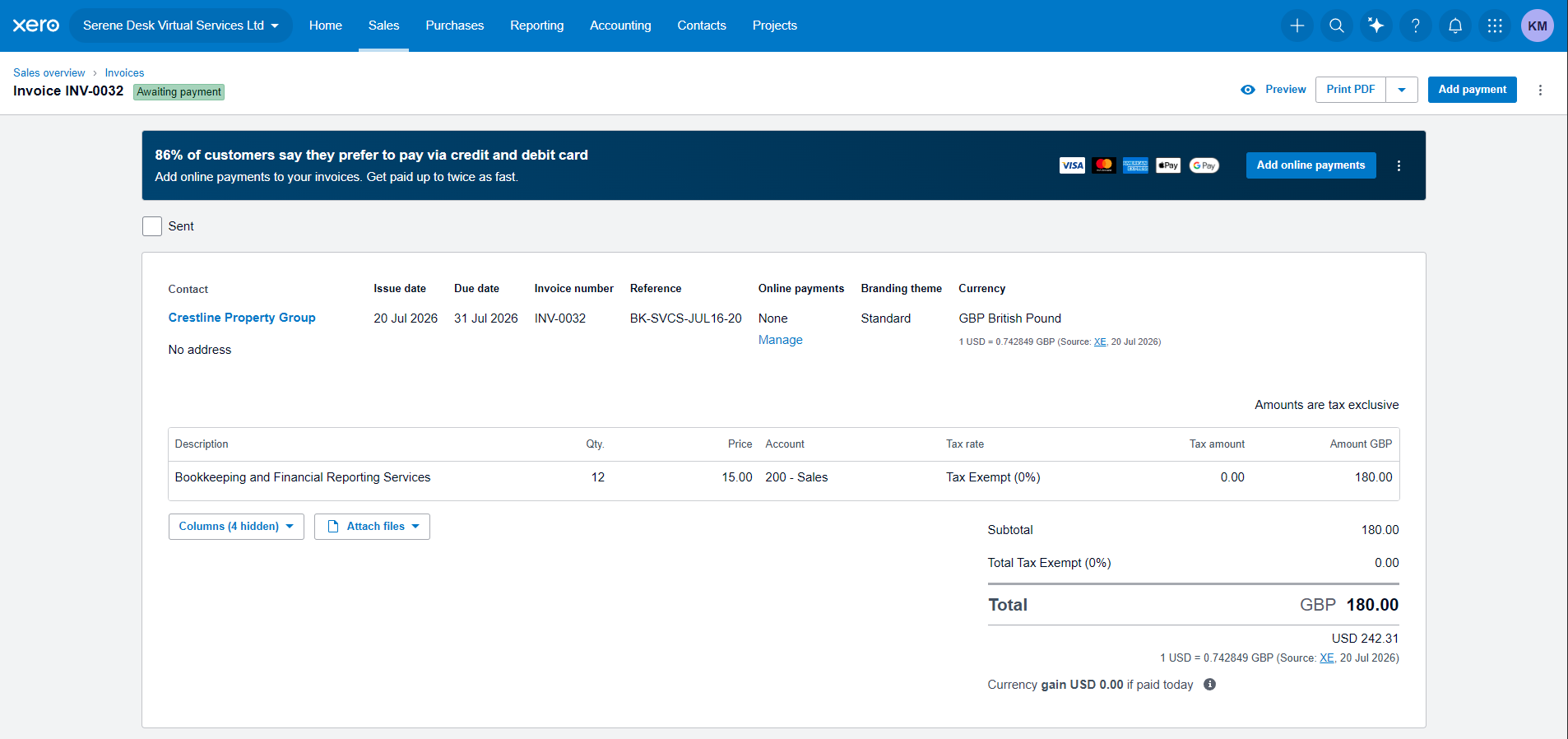The image size is (1568, 739).
Task: Open invoice options three-dot menu
Action: pos(1541,90)
